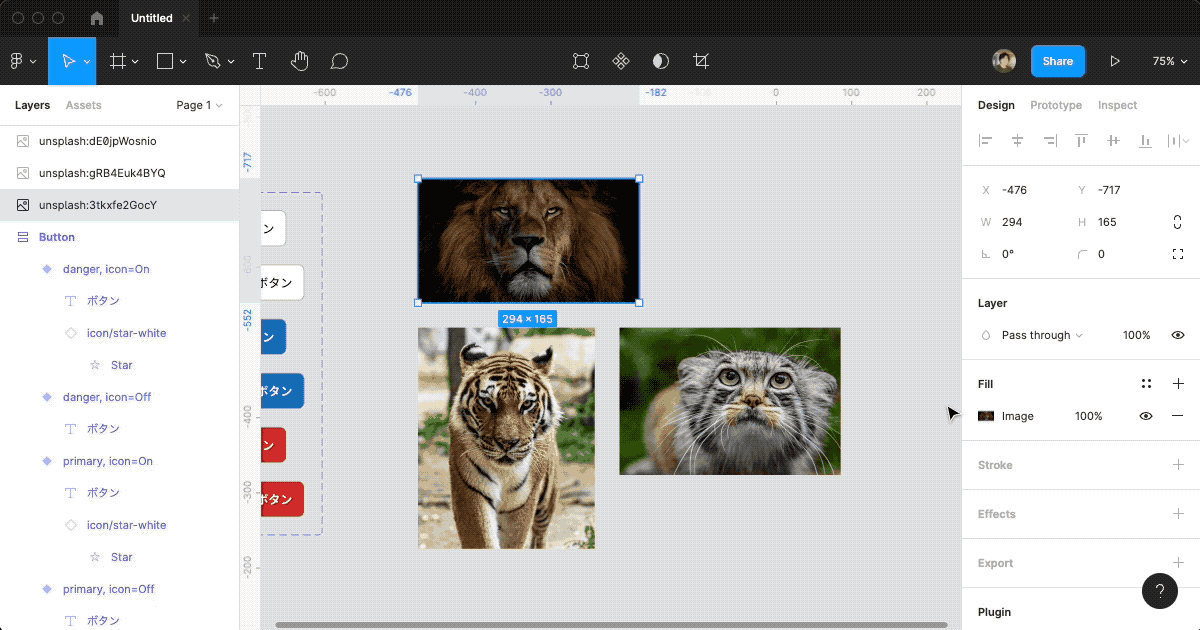Viewport: 1200px width, 630px height.
Task: Switch to the Prototype tab
Action: 1056,105
